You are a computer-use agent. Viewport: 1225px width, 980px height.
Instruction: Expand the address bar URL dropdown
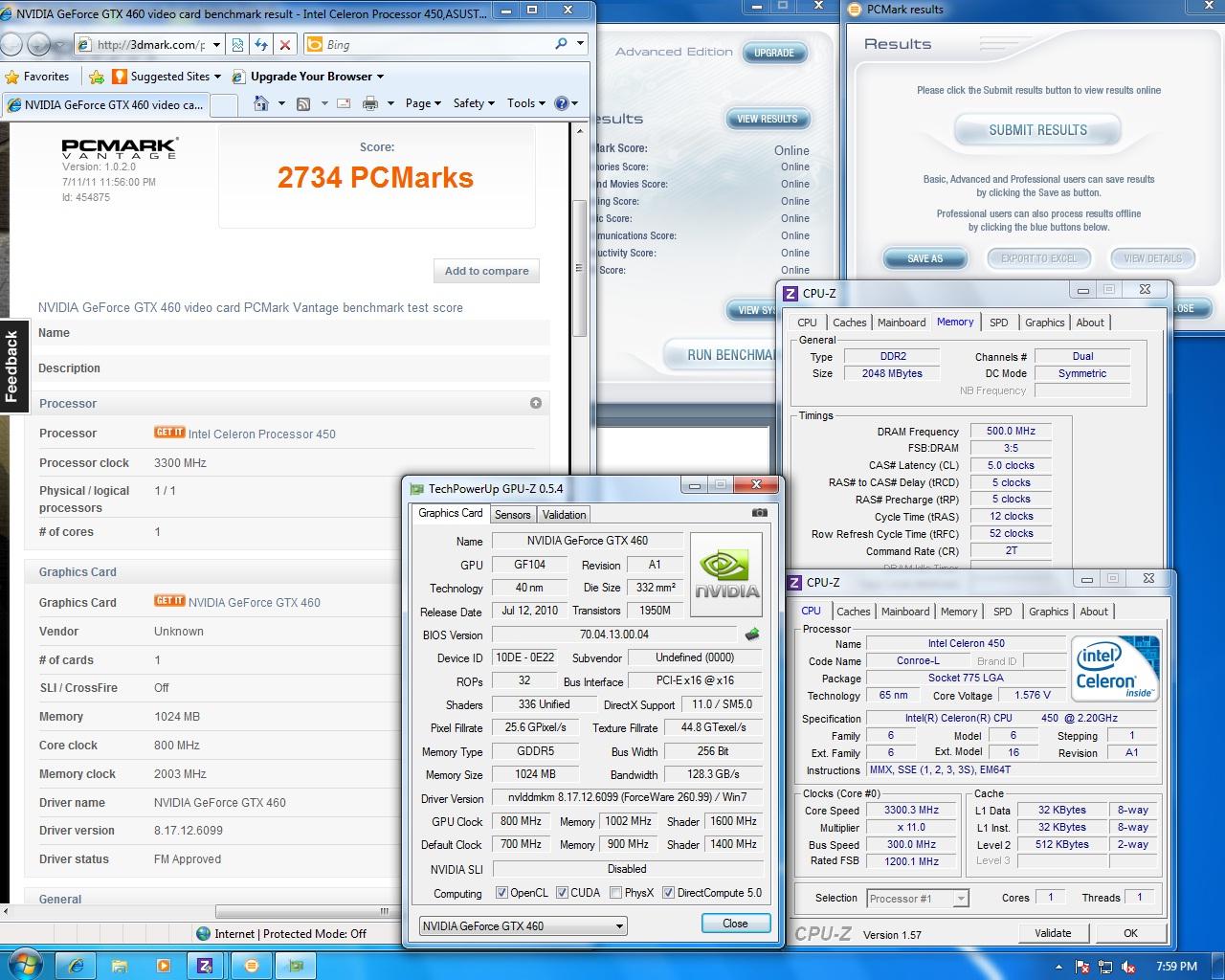[216, 44]
